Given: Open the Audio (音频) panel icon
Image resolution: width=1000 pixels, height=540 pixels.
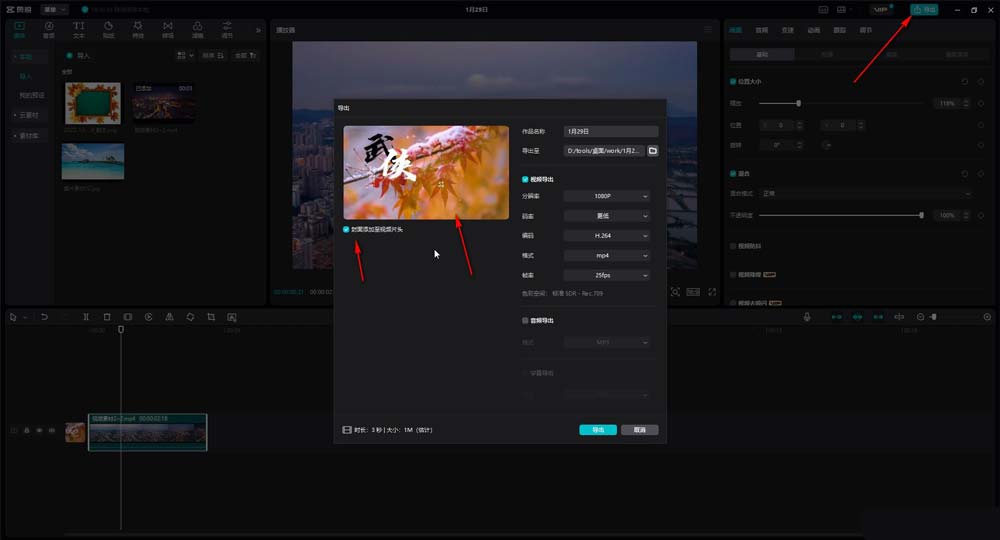Looking at the screenshot, I should [49, 28].
